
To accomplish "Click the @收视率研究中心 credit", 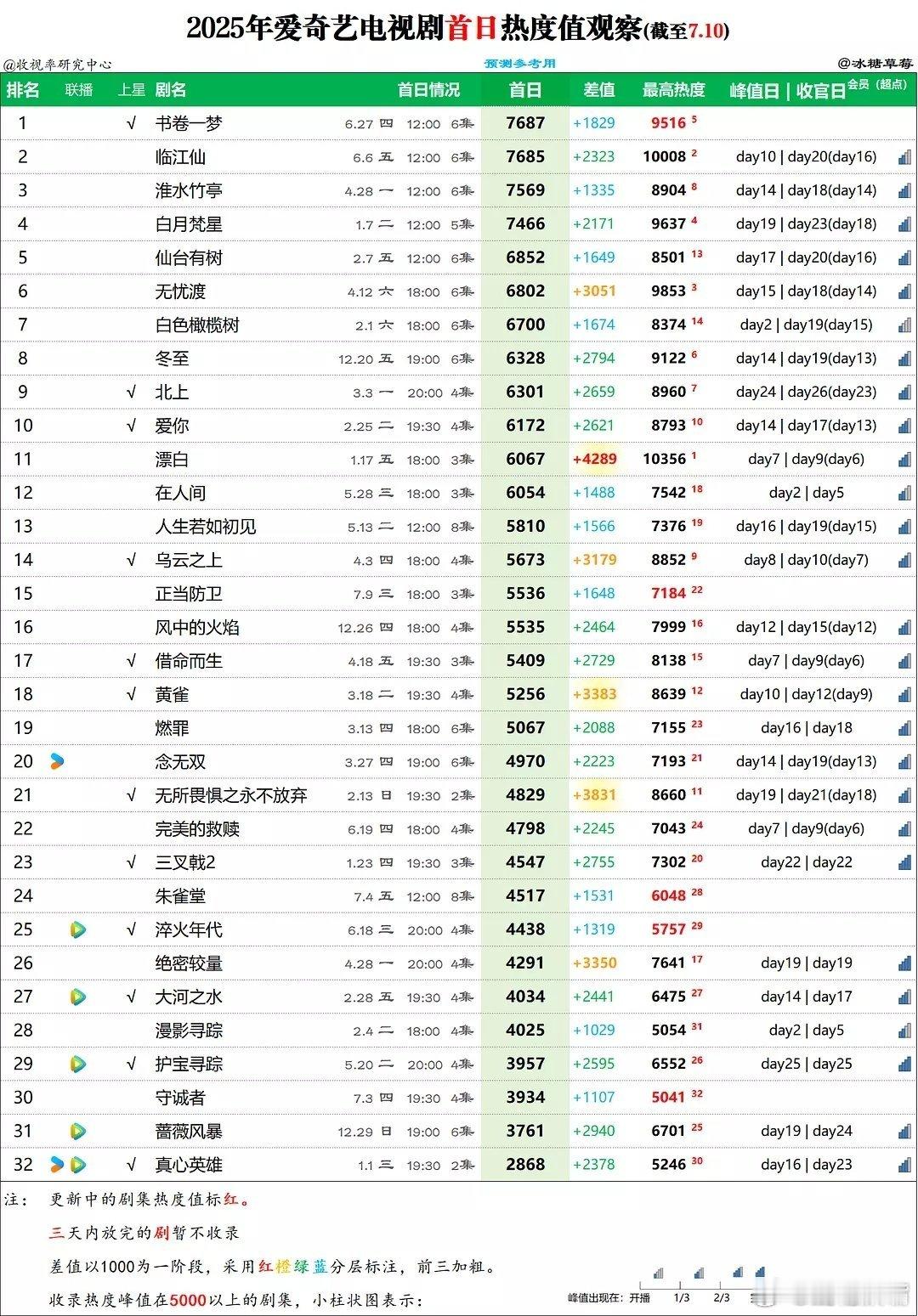I will tap(57, 65).
